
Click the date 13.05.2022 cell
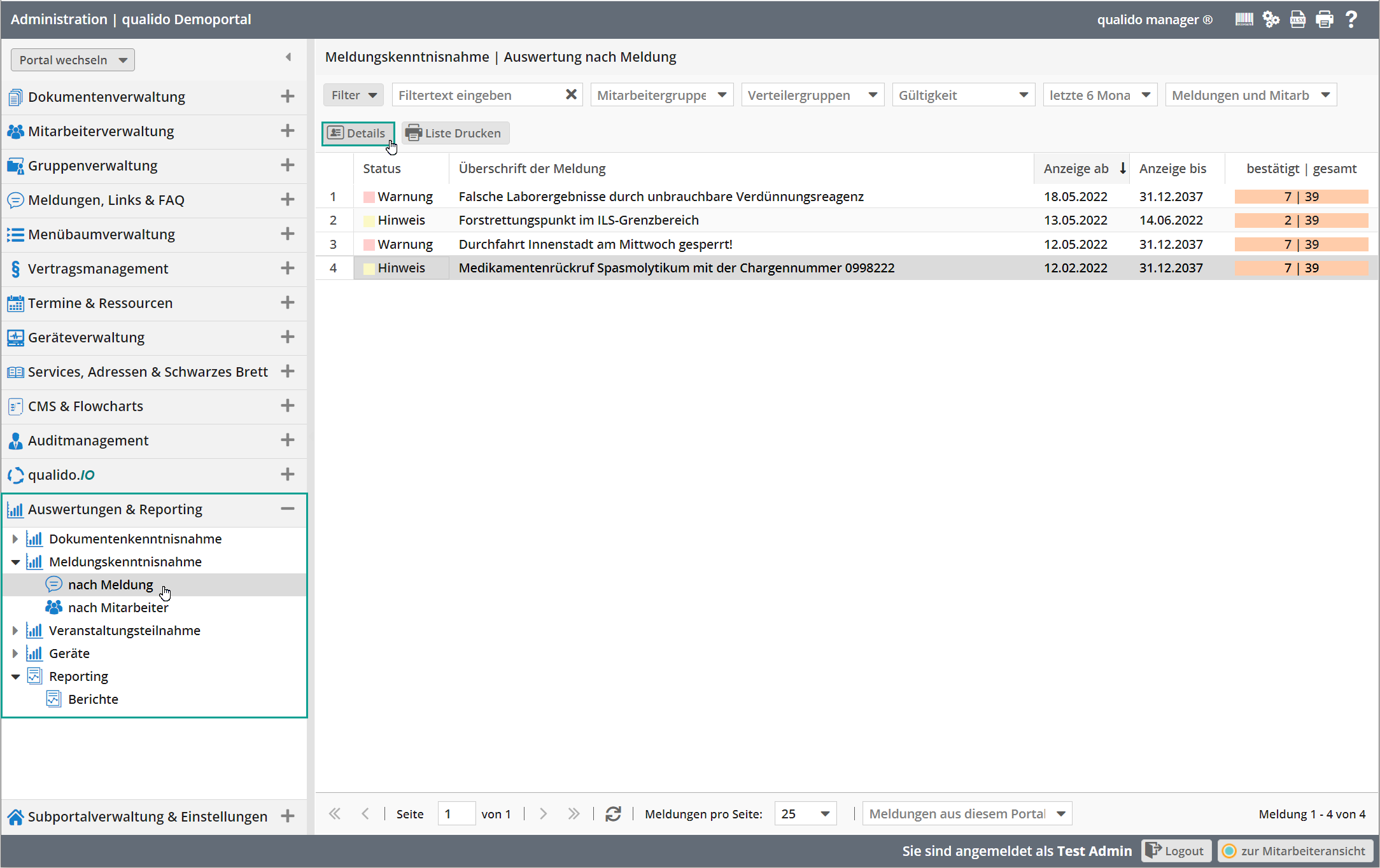point(1076,220)
